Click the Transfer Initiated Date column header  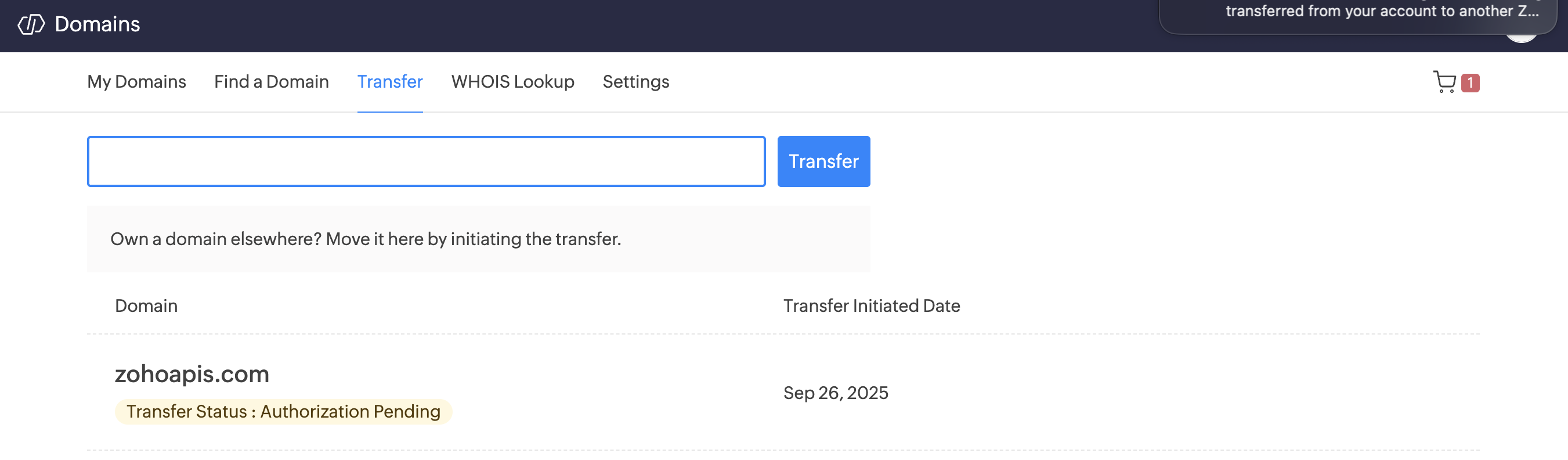[x=871, y=306]
